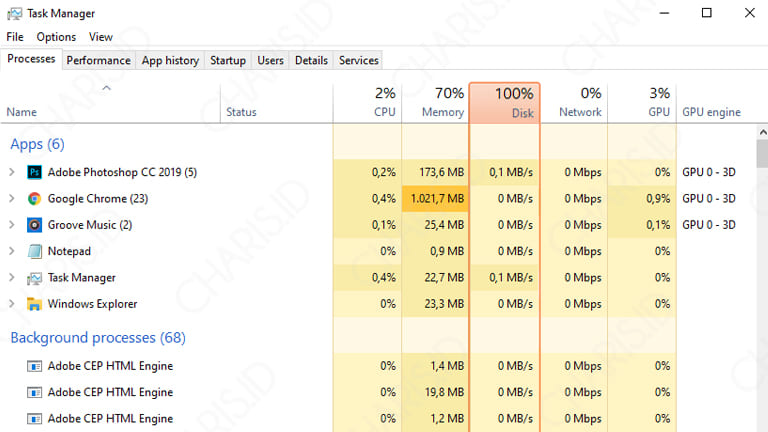Screen dimensions: 768x432
Task: Click the Groove Music icon
Action: click(x=34, y=225)
